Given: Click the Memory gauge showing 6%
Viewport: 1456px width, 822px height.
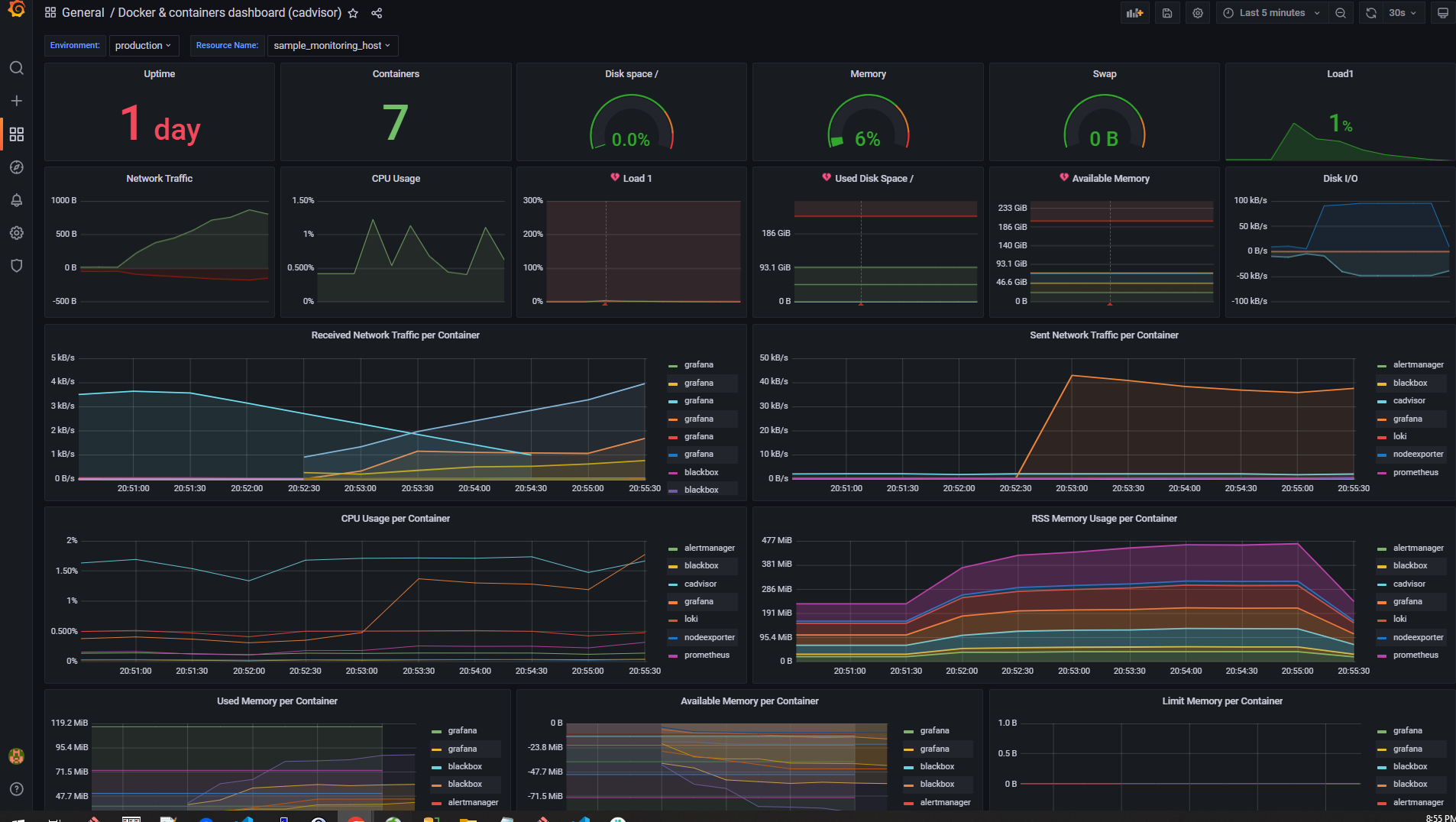Looking at the screenshot, I should pyautogui.click(x=868, y=121).
